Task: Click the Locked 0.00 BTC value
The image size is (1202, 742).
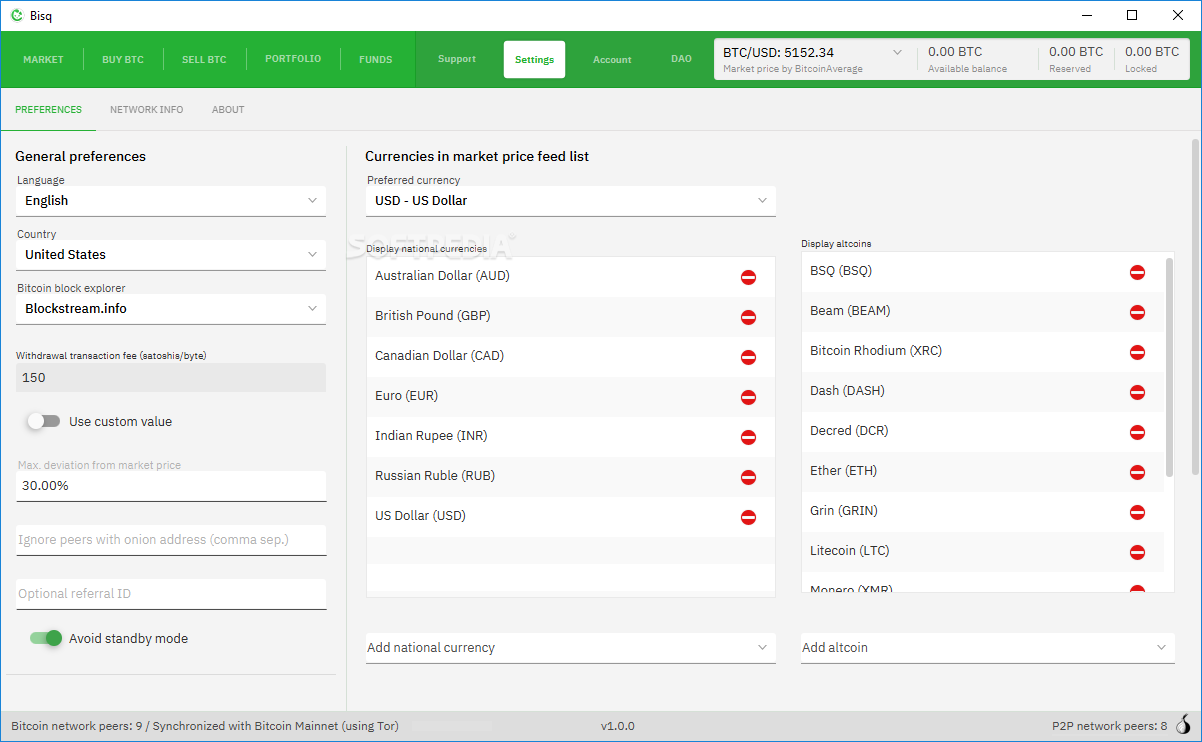Action: pos(1152,51)
